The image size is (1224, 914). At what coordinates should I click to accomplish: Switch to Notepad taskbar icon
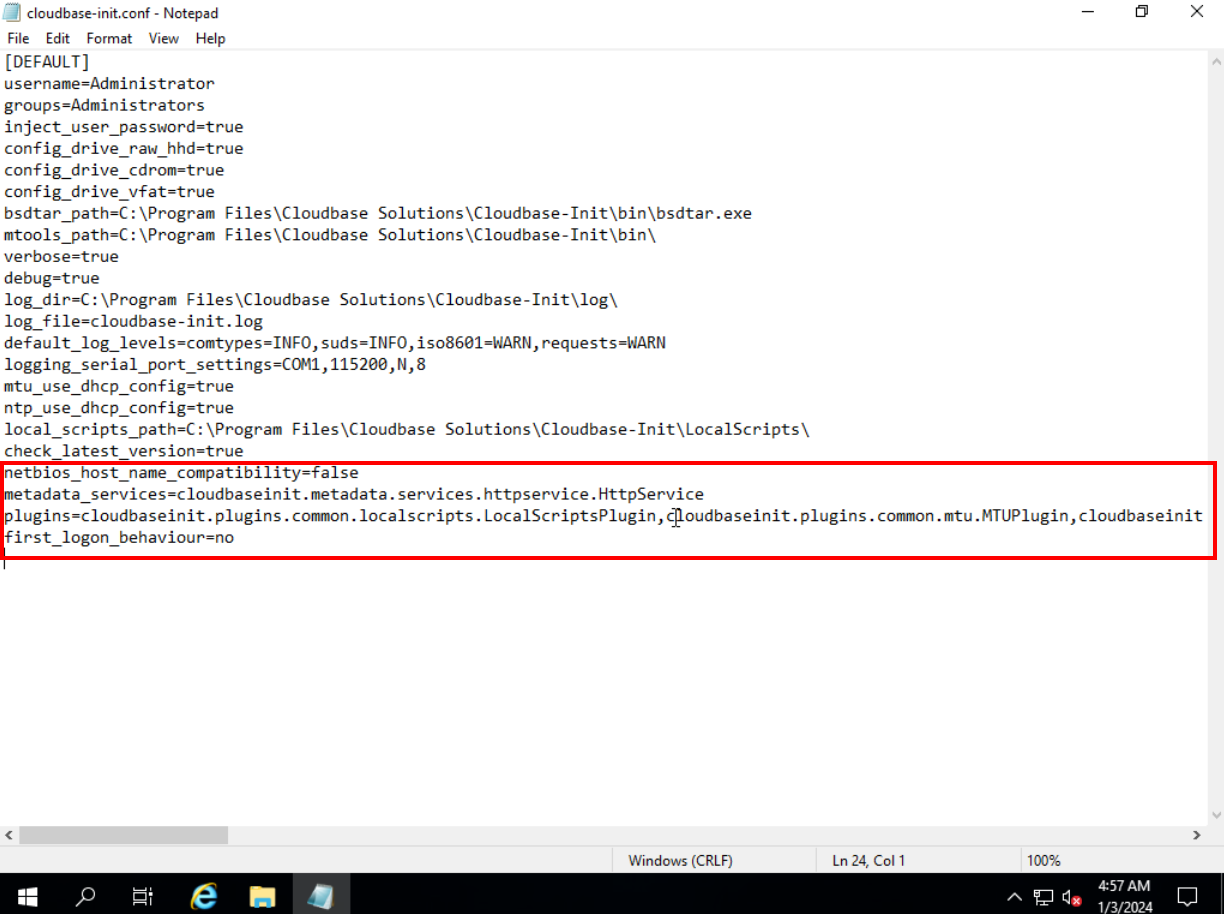(320, 895)
